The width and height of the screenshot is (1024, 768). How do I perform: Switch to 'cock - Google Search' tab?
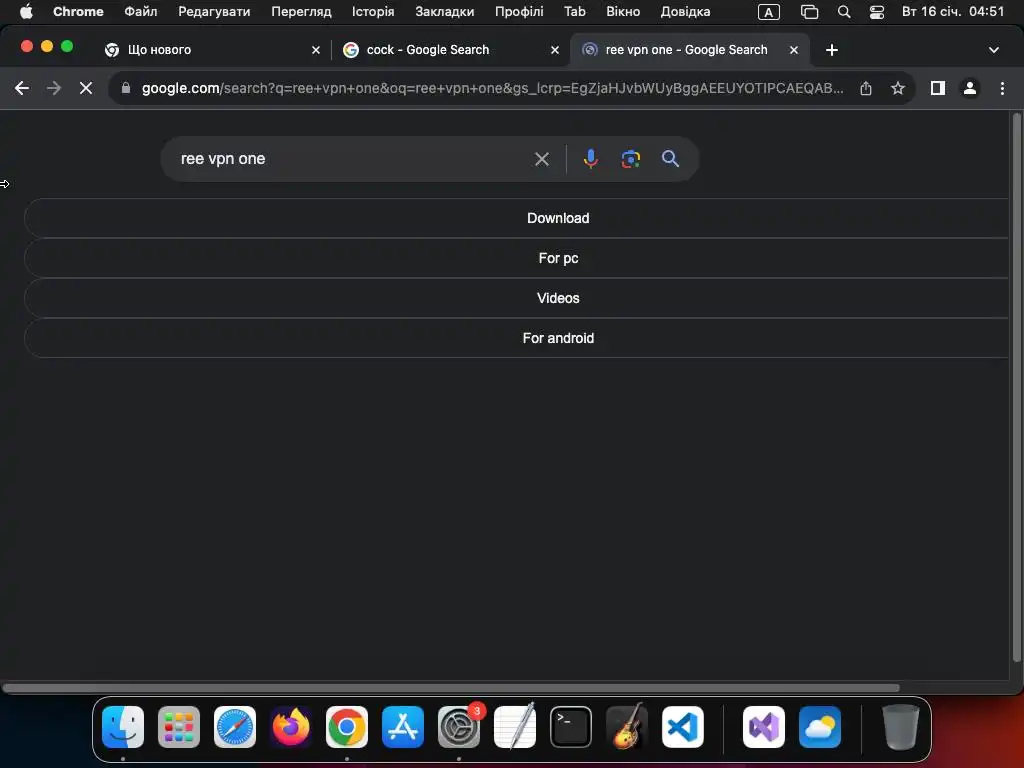tap(451, 50)
